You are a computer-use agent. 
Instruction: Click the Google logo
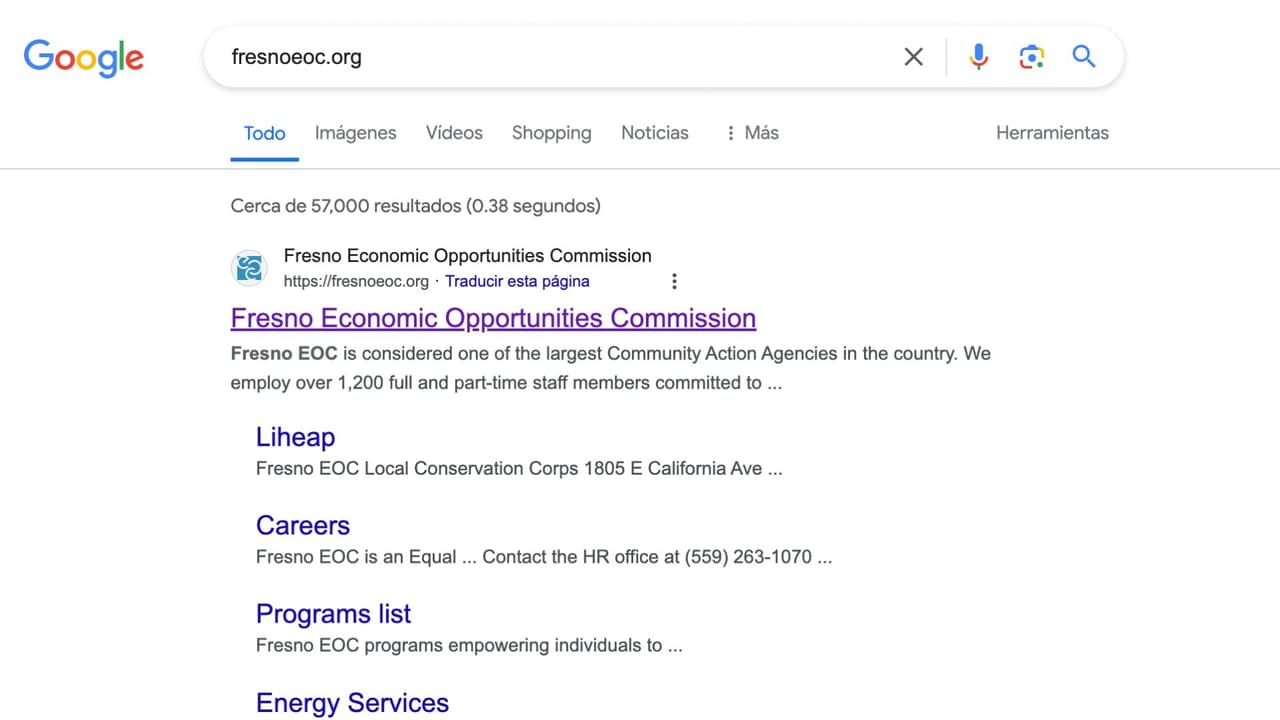pos(84,58)
